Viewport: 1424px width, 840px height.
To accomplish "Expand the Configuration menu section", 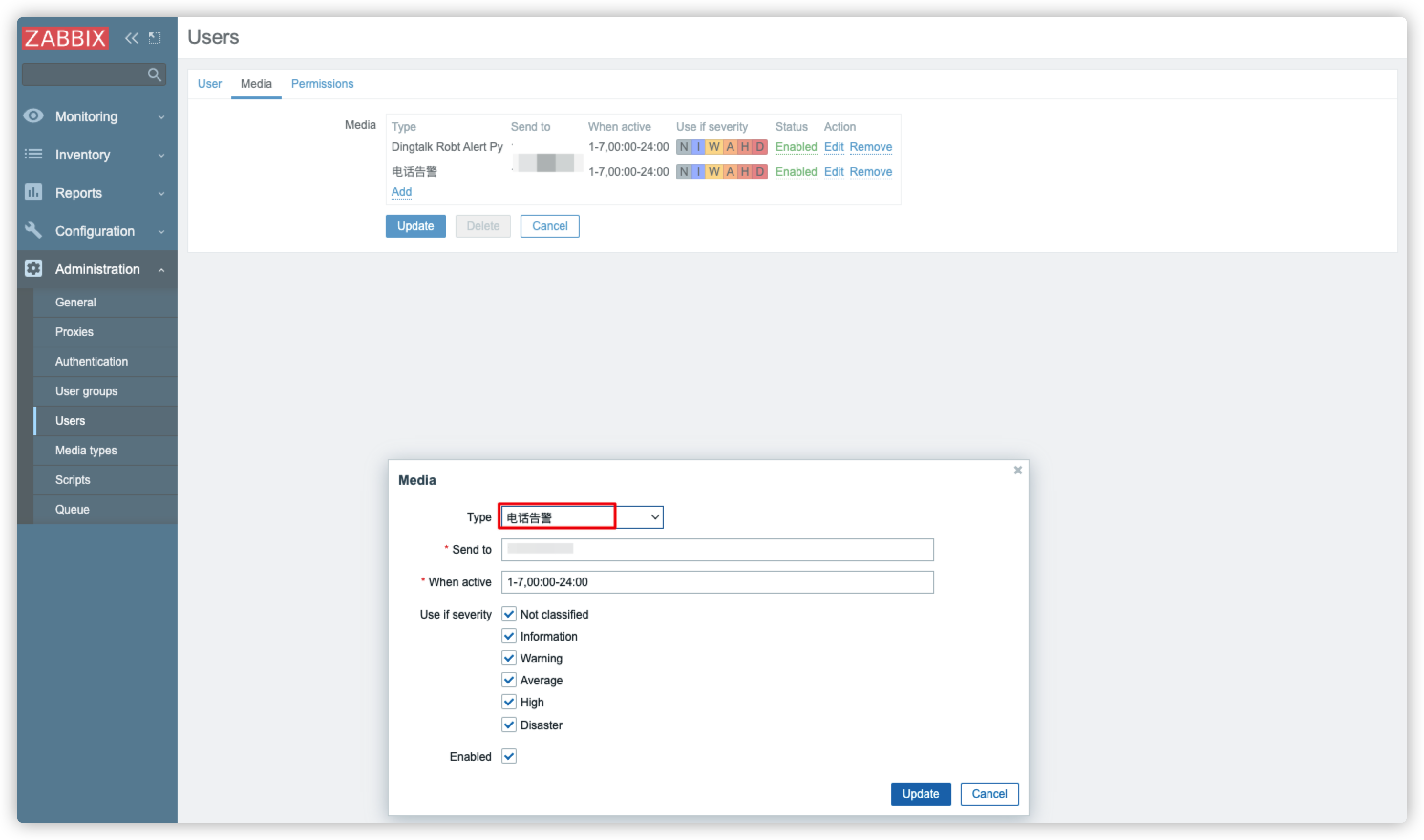I will tap(161, 231).
